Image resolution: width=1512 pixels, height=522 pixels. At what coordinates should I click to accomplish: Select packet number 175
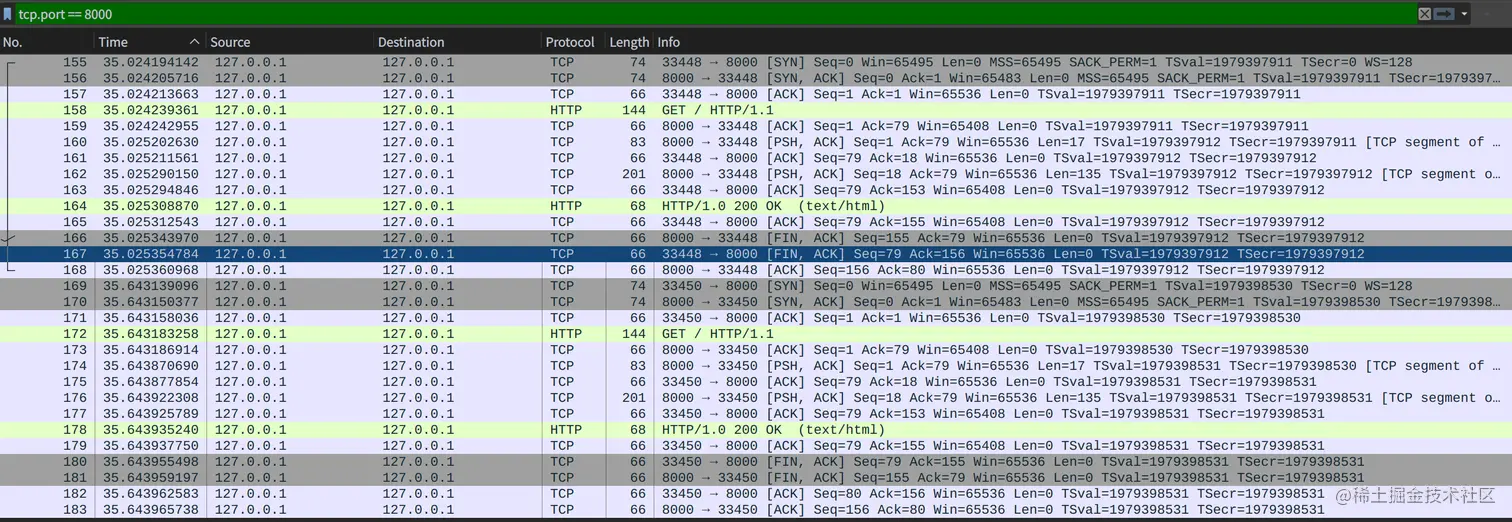756,382
